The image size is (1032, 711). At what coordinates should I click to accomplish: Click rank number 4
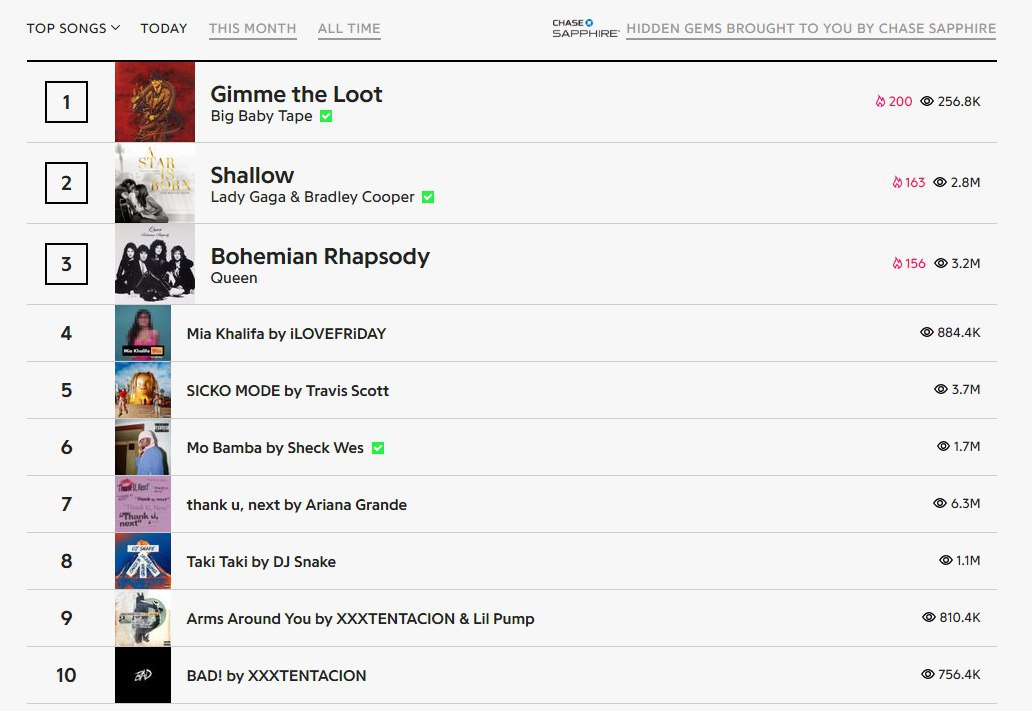[x=66, y=333]
